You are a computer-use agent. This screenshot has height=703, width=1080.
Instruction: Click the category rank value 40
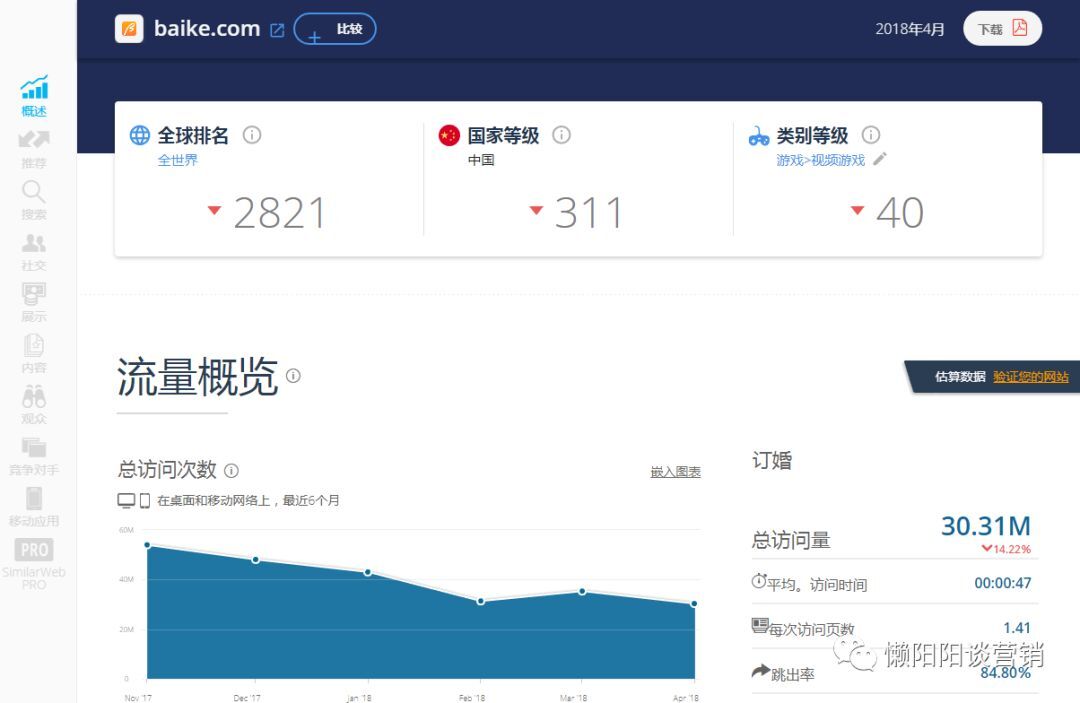900,213
